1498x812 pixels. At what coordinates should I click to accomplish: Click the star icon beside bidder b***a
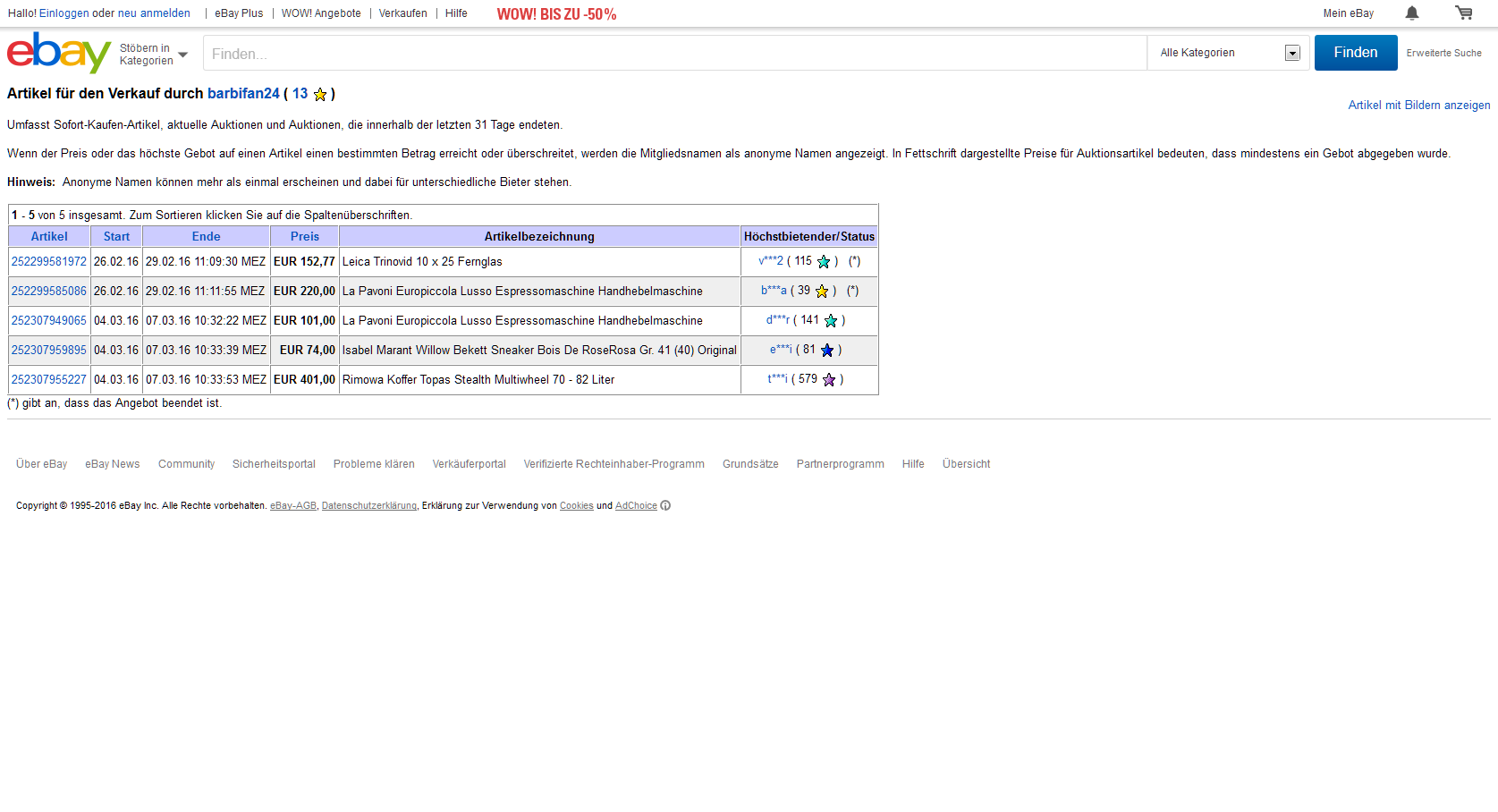click(822, 292)
